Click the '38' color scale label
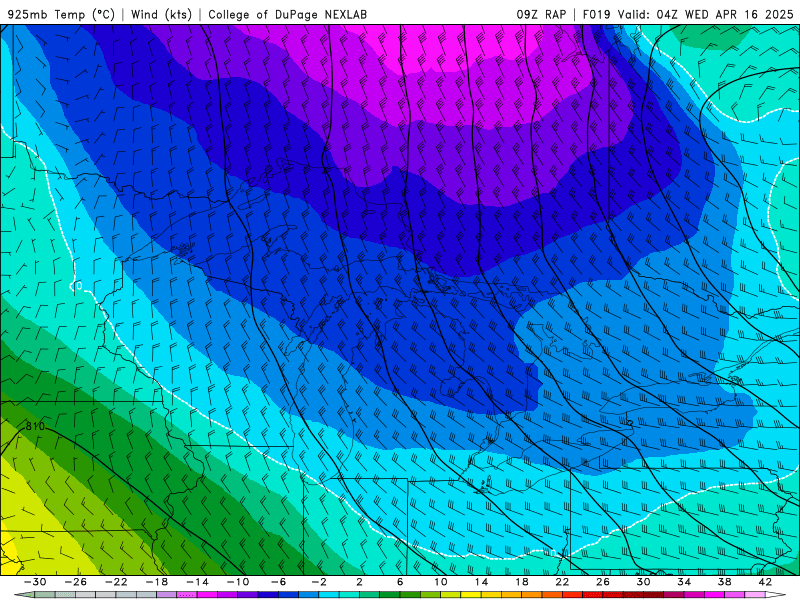The width and height of the screenshot is (800, 600). coord(724,582)
